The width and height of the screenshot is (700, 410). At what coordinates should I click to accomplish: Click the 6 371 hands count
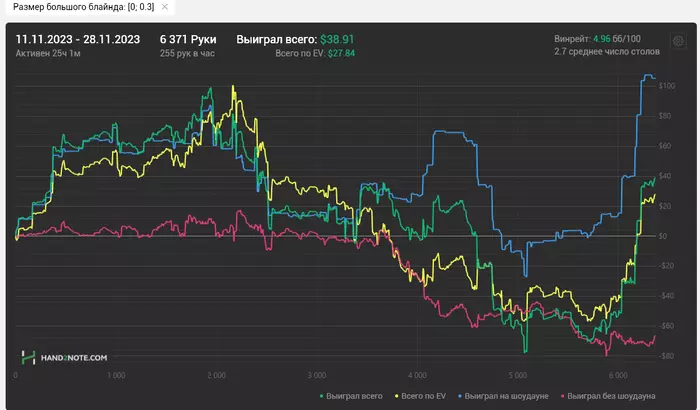click(x=187, y=39)
